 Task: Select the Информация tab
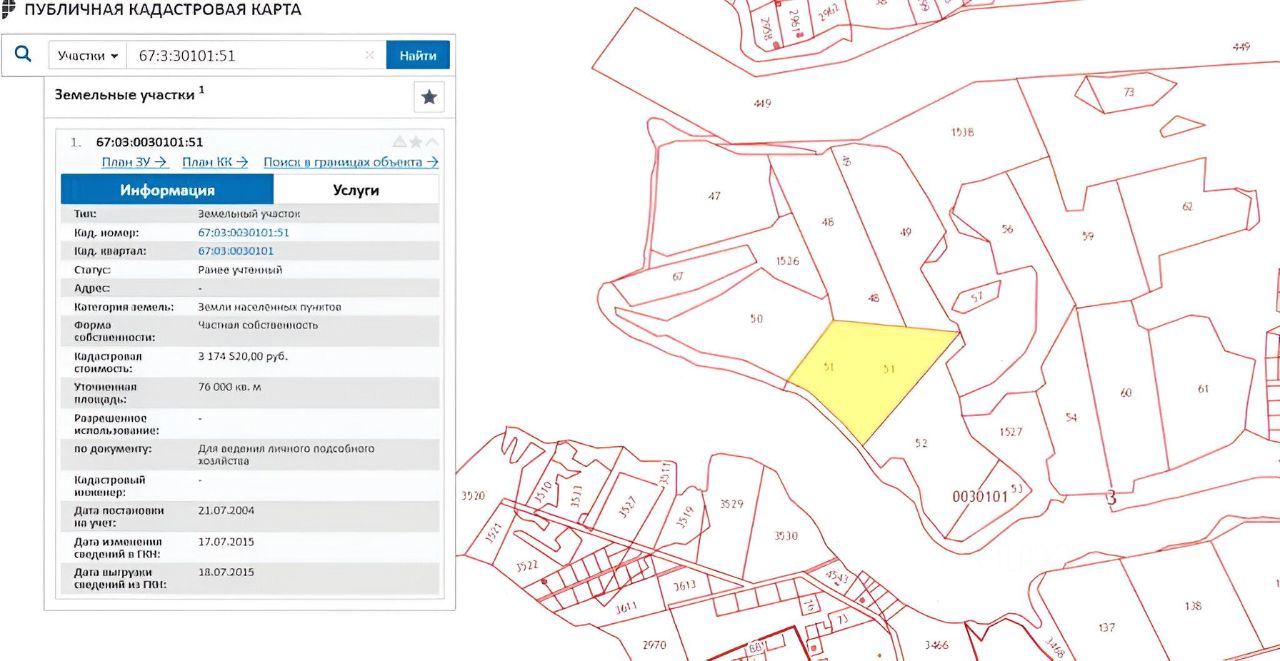[x=167, y=190]
